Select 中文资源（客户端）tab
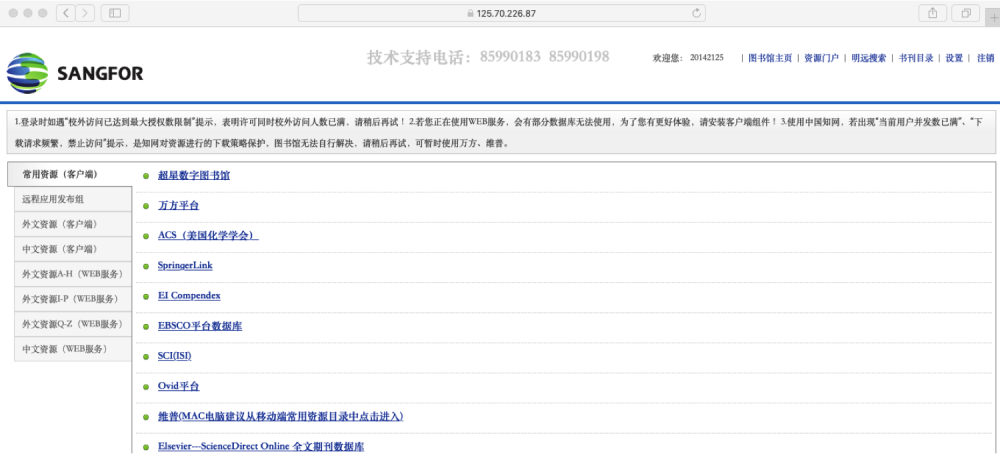The image size is (1000, 454). 73,249
